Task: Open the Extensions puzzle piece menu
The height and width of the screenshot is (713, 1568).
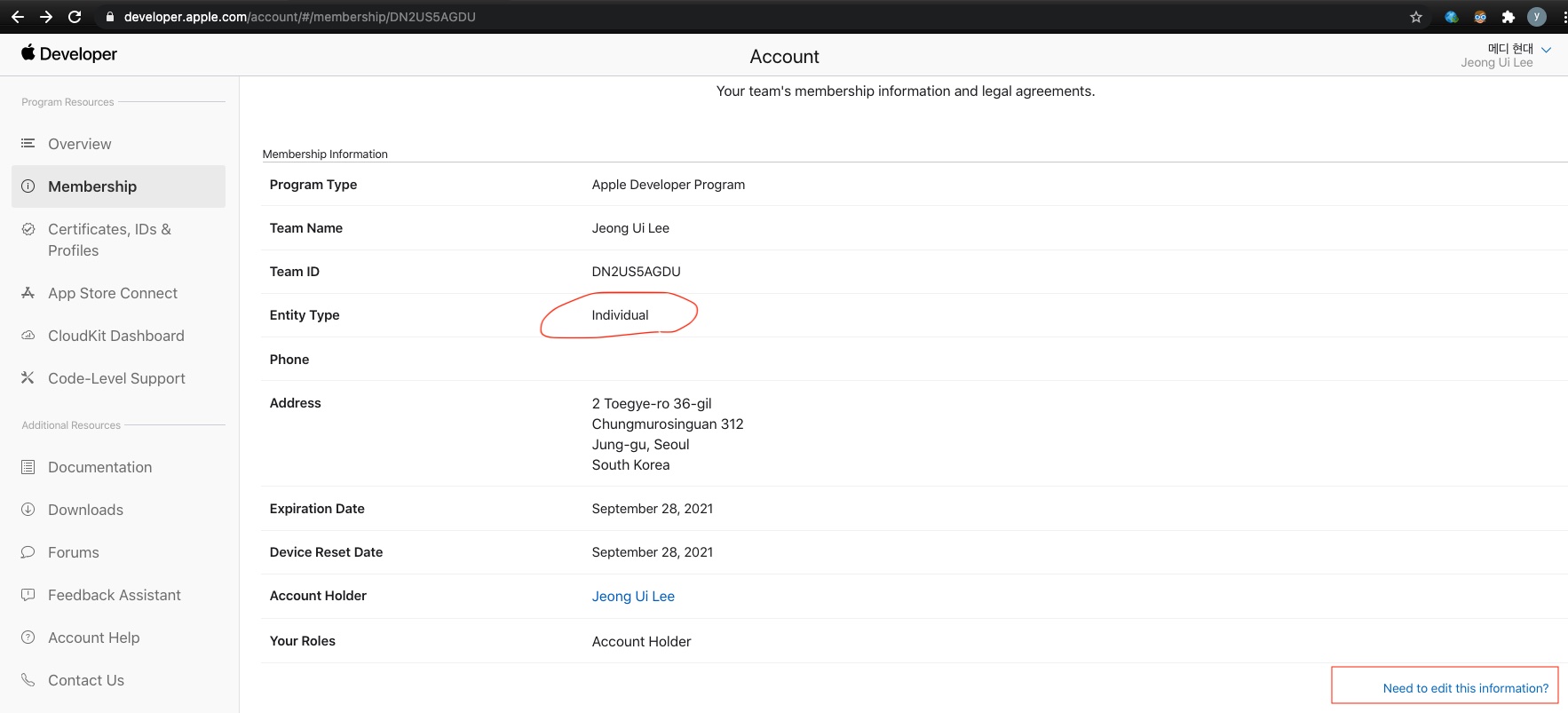Action: [x=1508, y=17]
